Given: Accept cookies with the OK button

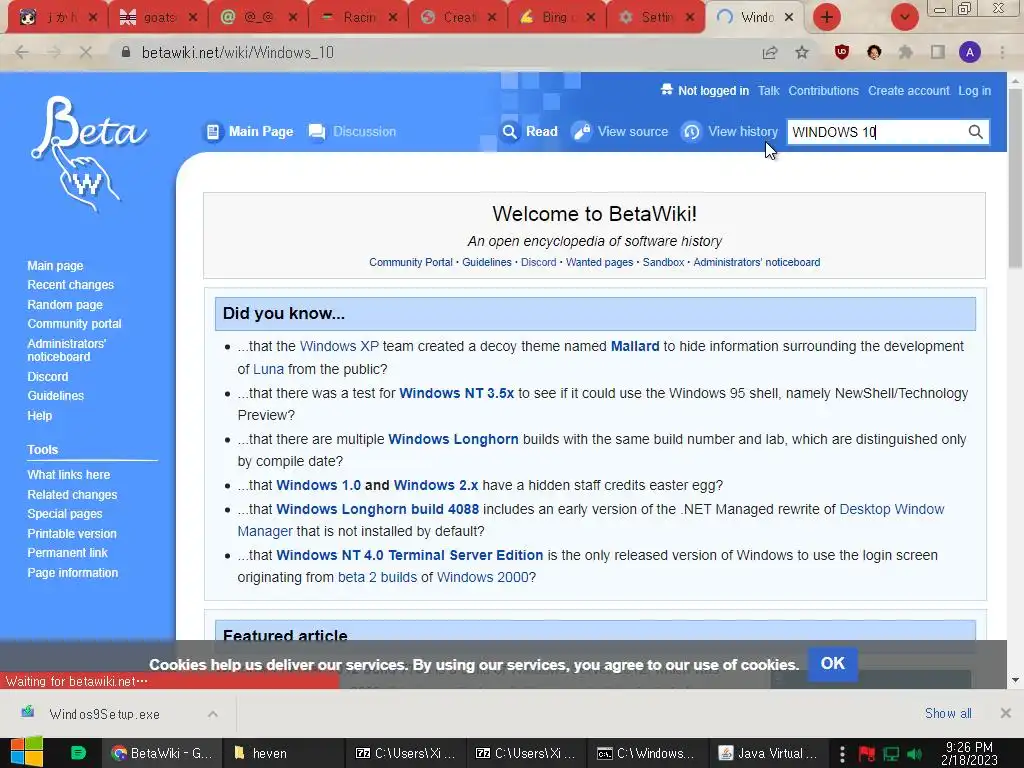Looking at the screenshot, I should (833, 664).
